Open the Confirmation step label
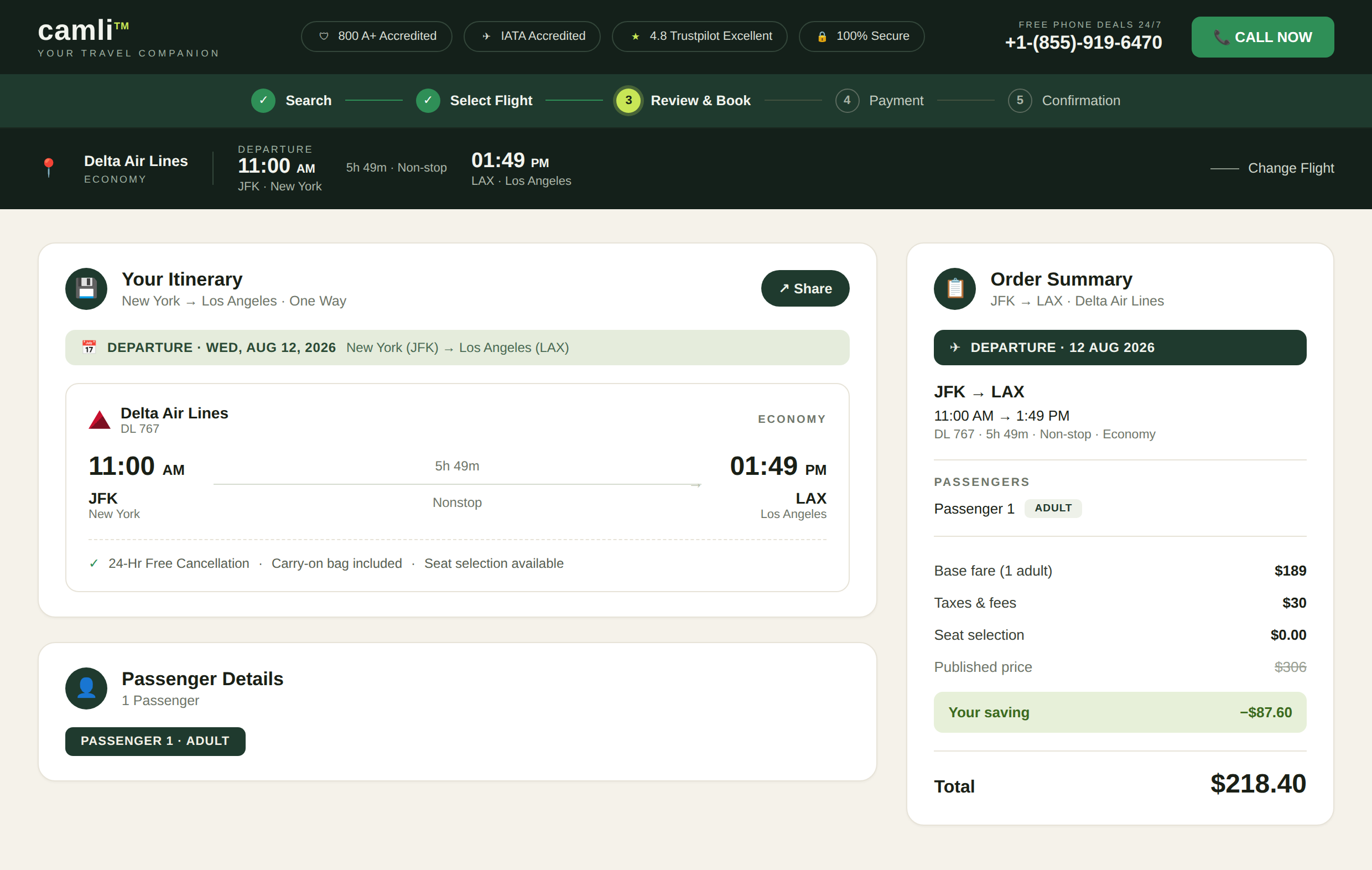Image resolution: width=1372 pixels, height=870 pixels. (x=1081, y=100)
